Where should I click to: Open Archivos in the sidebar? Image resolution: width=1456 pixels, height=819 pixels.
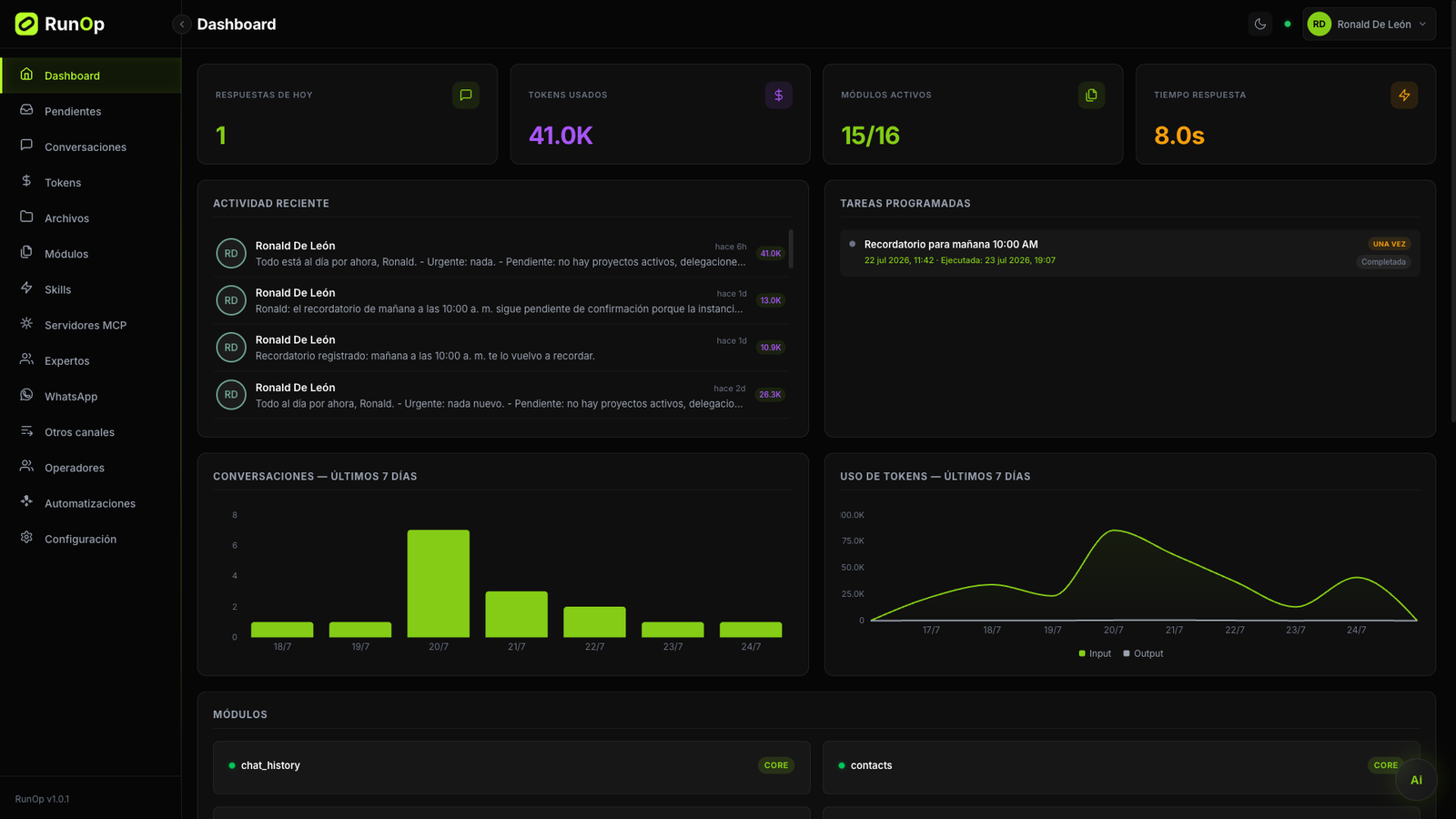91,218
